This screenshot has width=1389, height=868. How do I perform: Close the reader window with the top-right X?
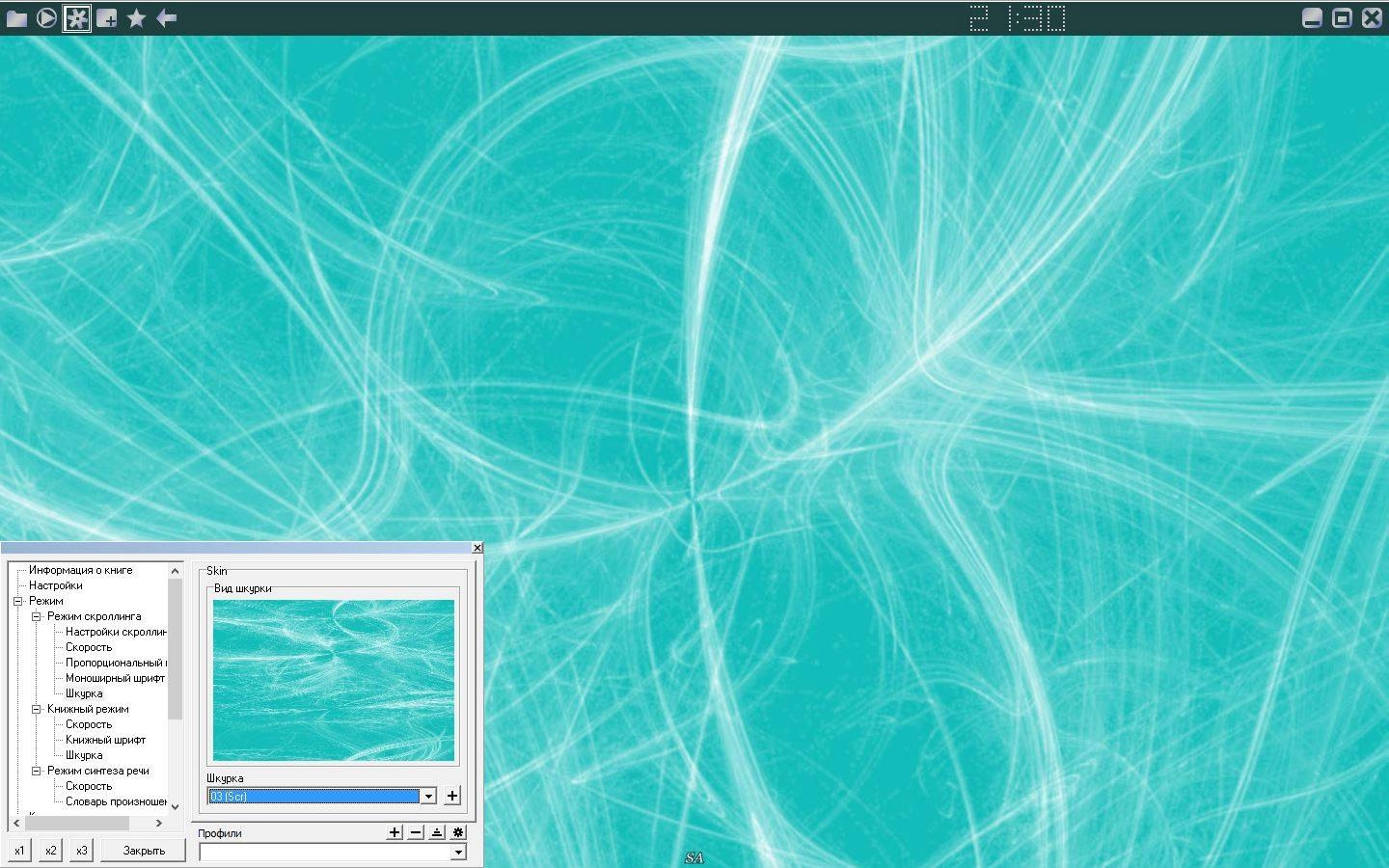(x=1372, y=18)
